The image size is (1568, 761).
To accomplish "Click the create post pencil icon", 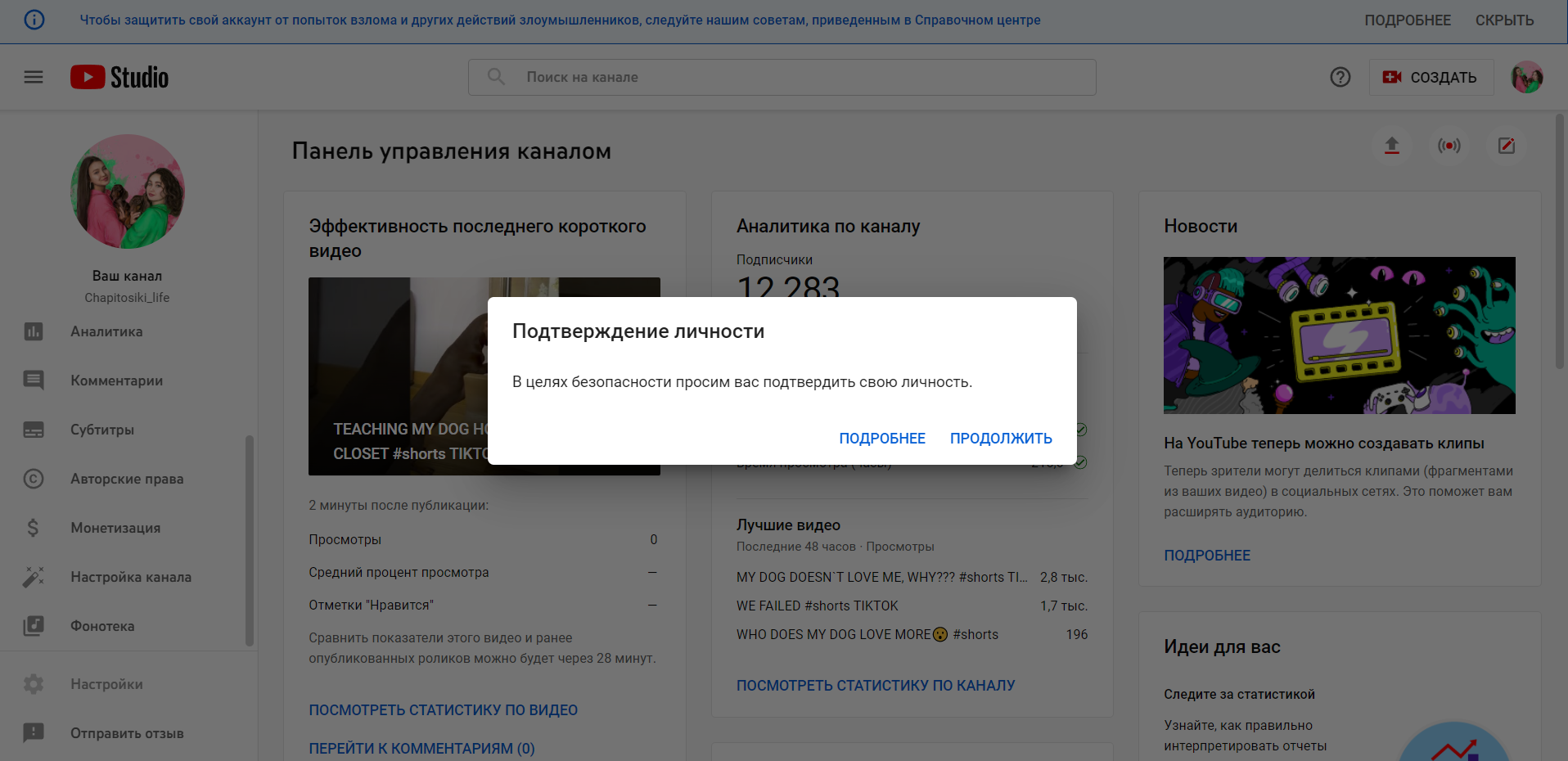I will pyautogui.click(x=1507, y=146).
